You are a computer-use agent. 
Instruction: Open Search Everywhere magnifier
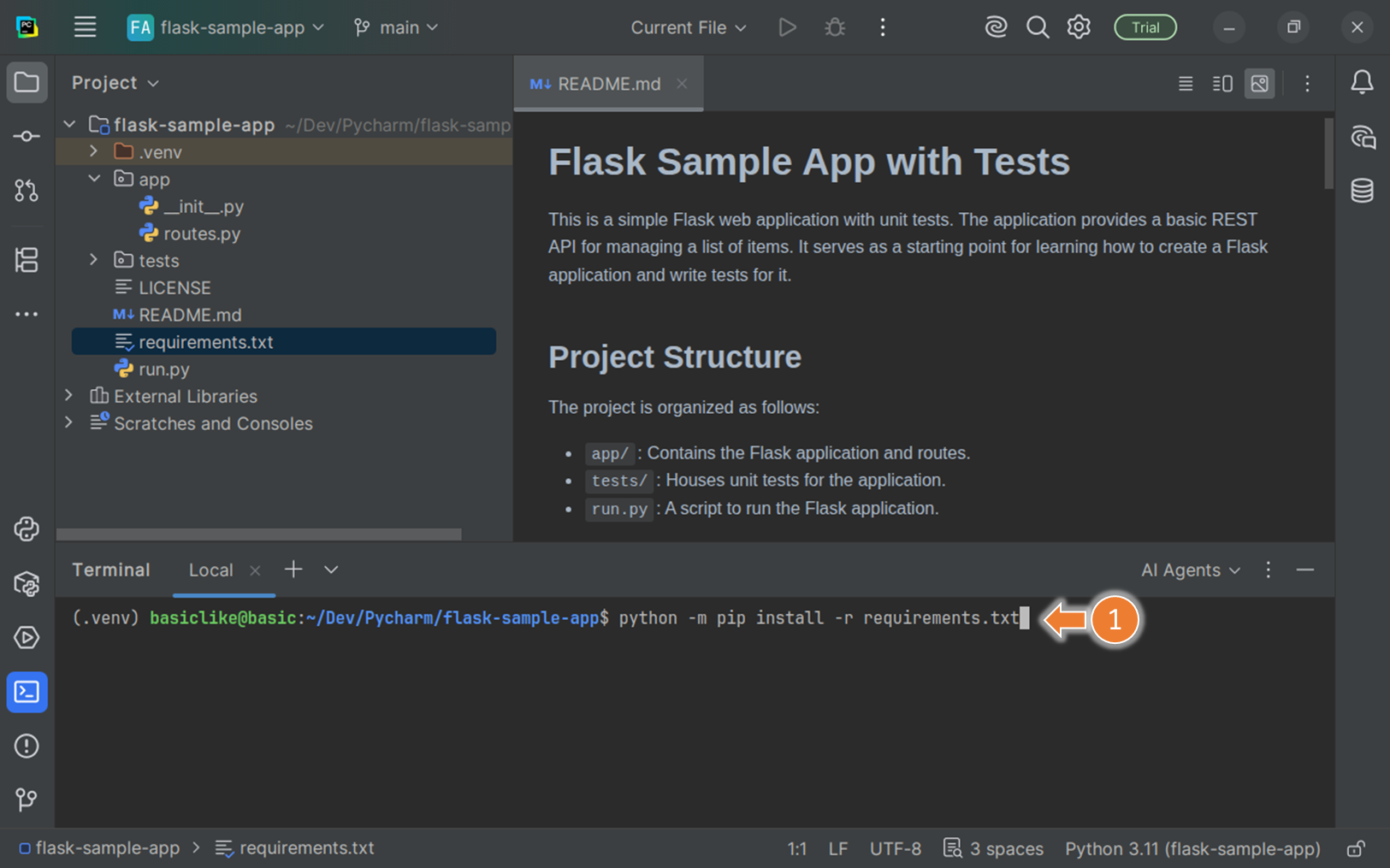pyautogui.click(x=1038, y=27)
